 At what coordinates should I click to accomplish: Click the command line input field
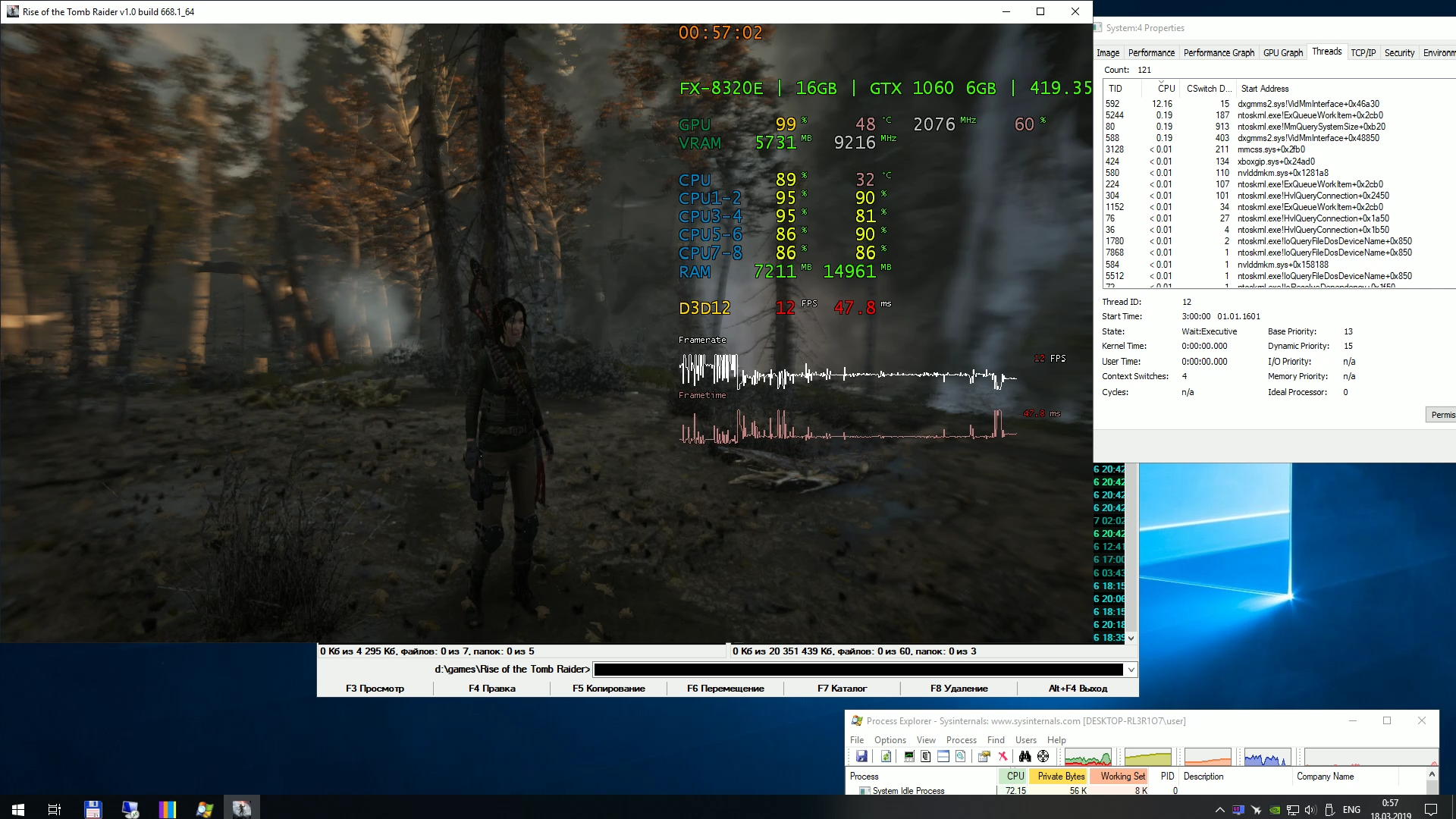858,670
